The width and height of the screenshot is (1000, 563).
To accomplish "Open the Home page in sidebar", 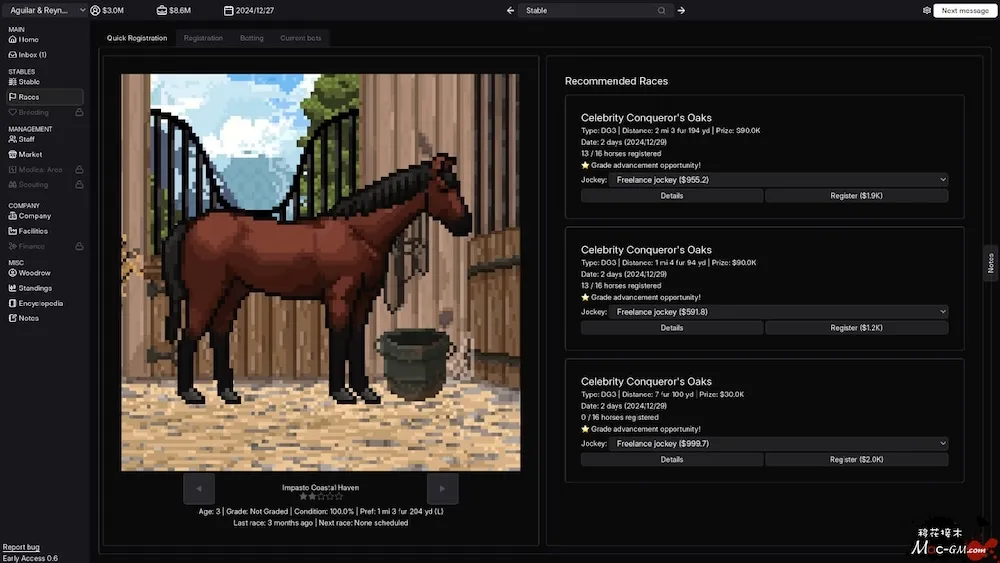I will pyautogui.click(x=24, y=40).
